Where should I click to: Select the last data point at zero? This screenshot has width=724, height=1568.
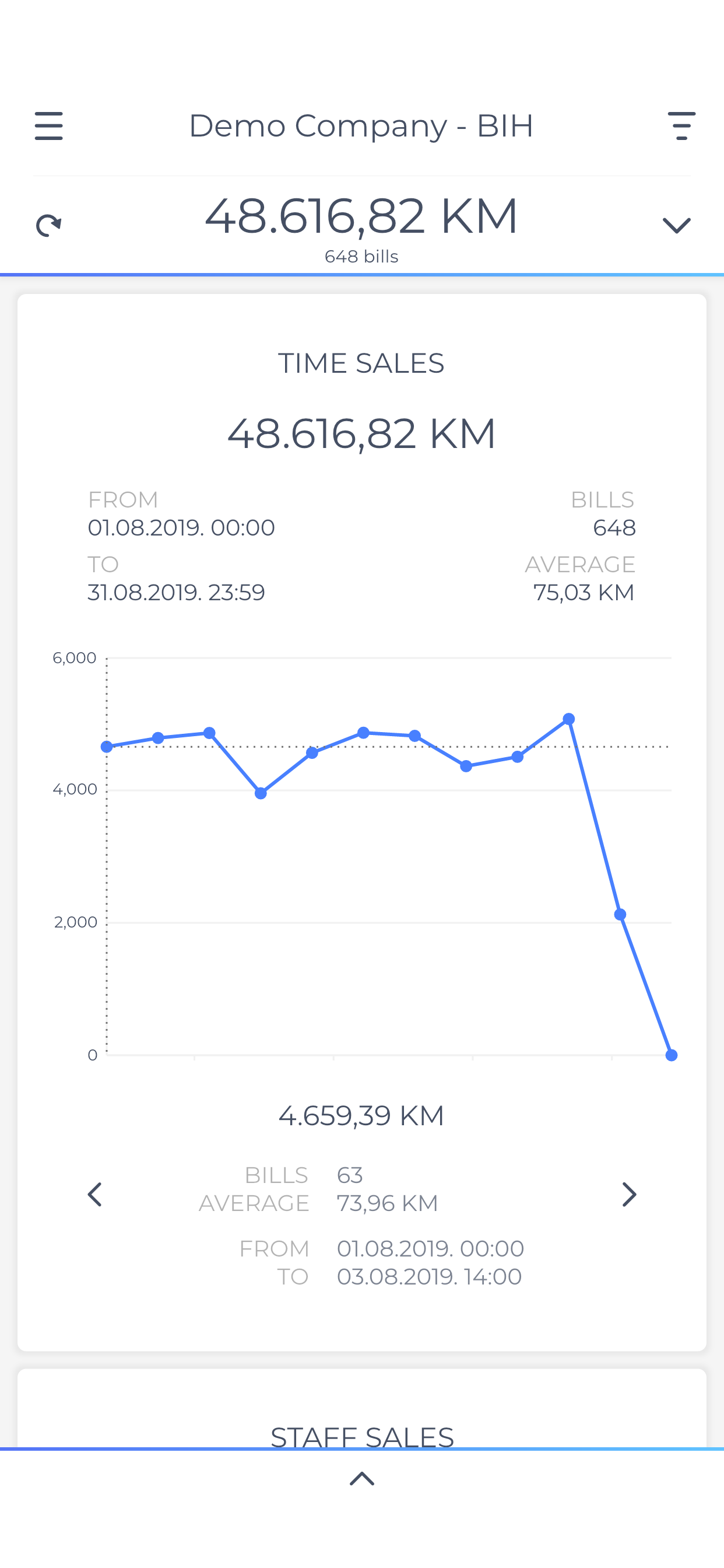(672, 1055)
